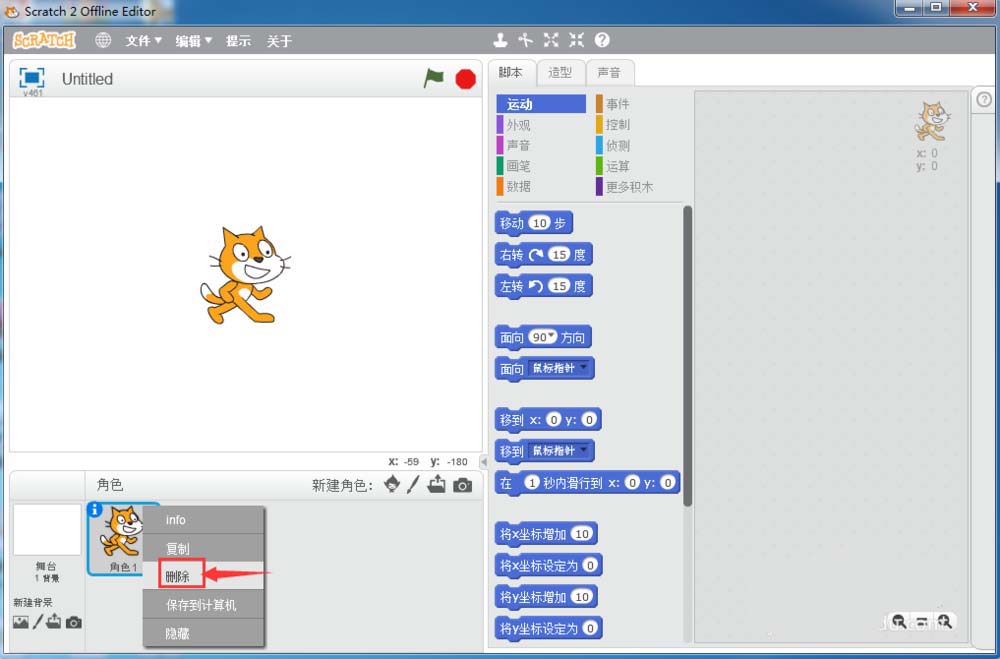This screenshot has width=1000, height=659.
Task: Select the 外观 block category
Action: click(541, 124)
